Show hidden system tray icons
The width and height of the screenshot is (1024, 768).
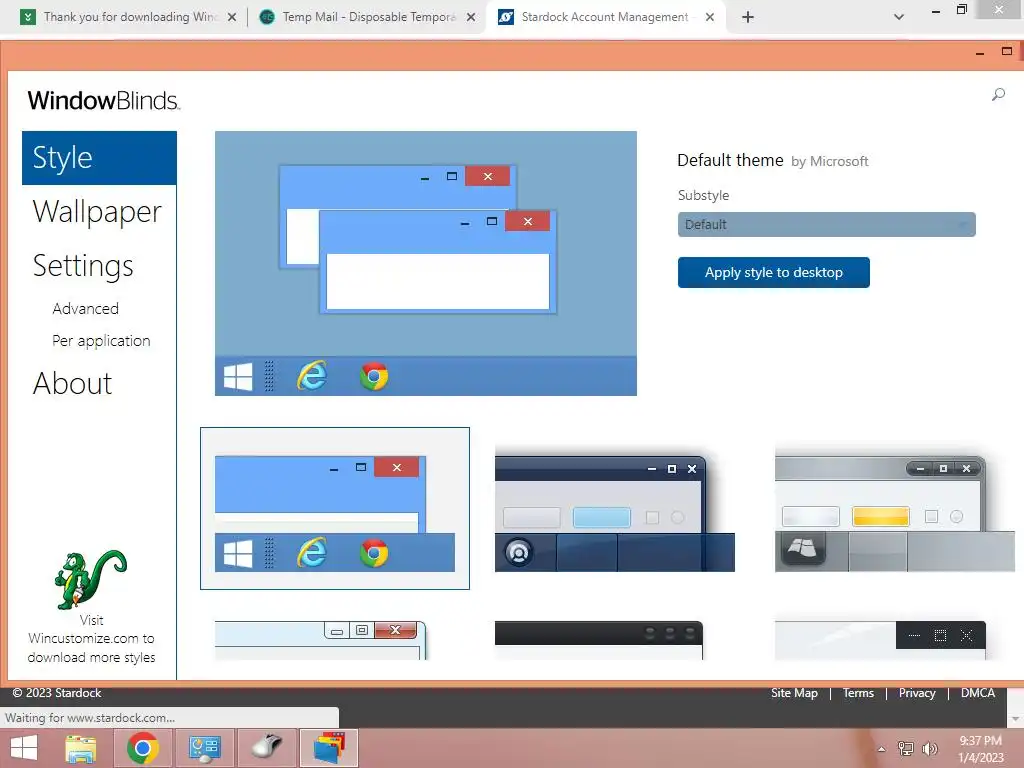(882, 749)
